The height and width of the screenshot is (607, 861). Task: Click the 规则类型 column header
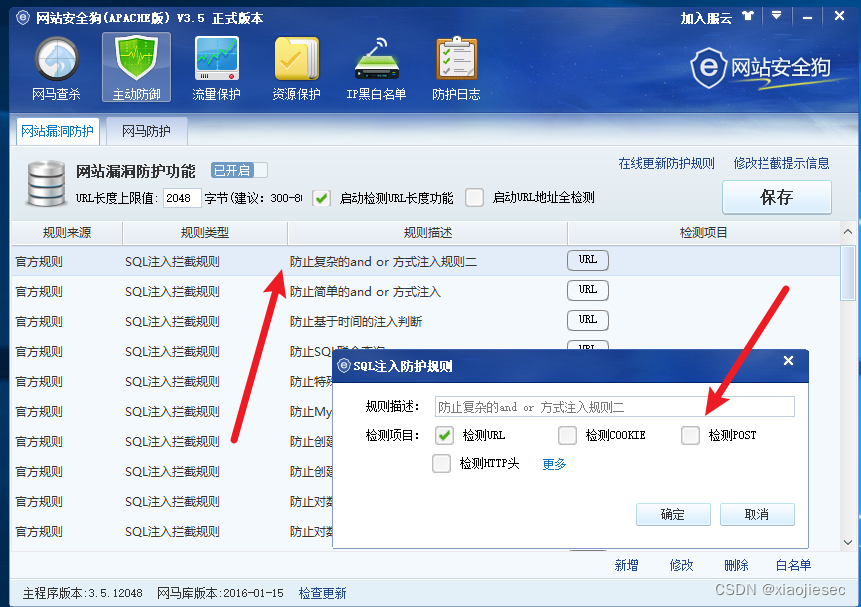205,233
